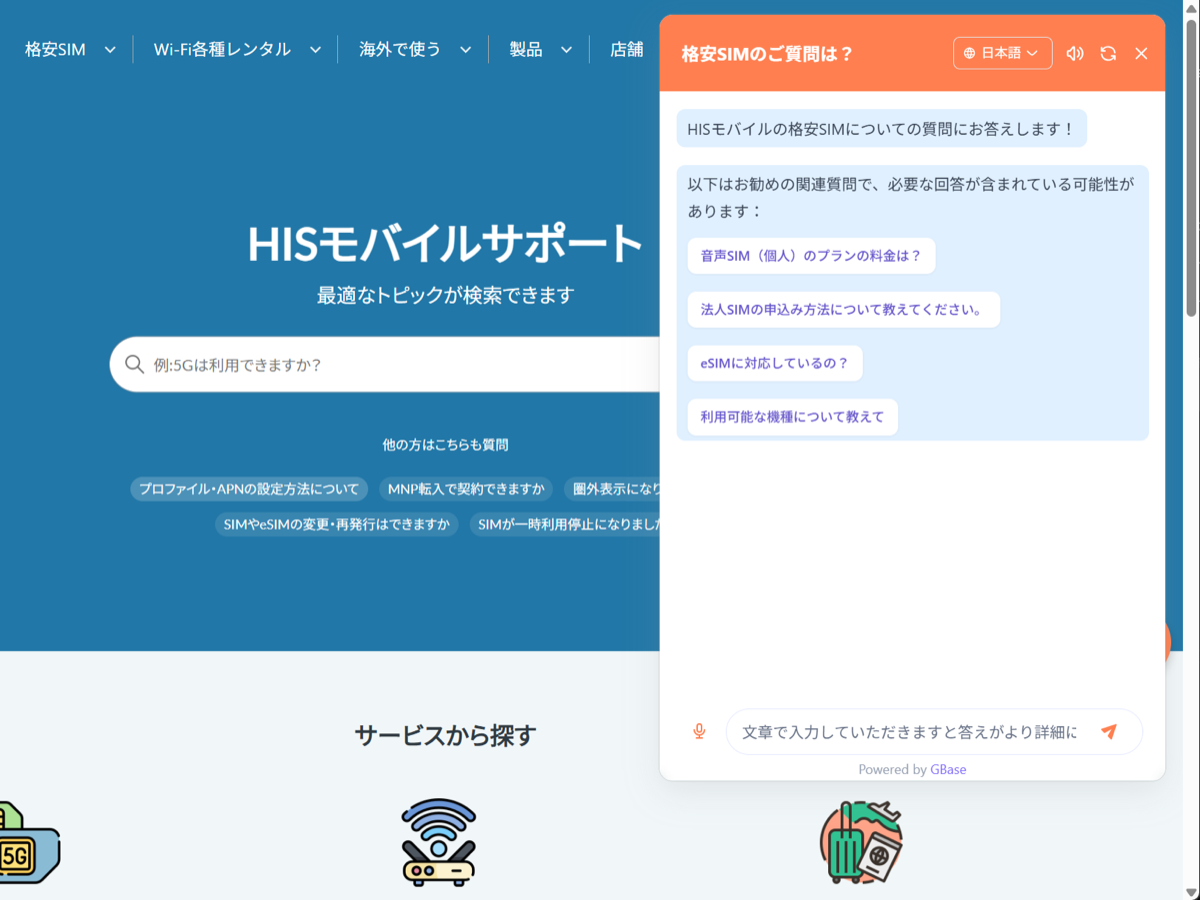Close the 格安SIM chat panel
Viewport: 1200px width, 900px height.
pos(1141,54)
